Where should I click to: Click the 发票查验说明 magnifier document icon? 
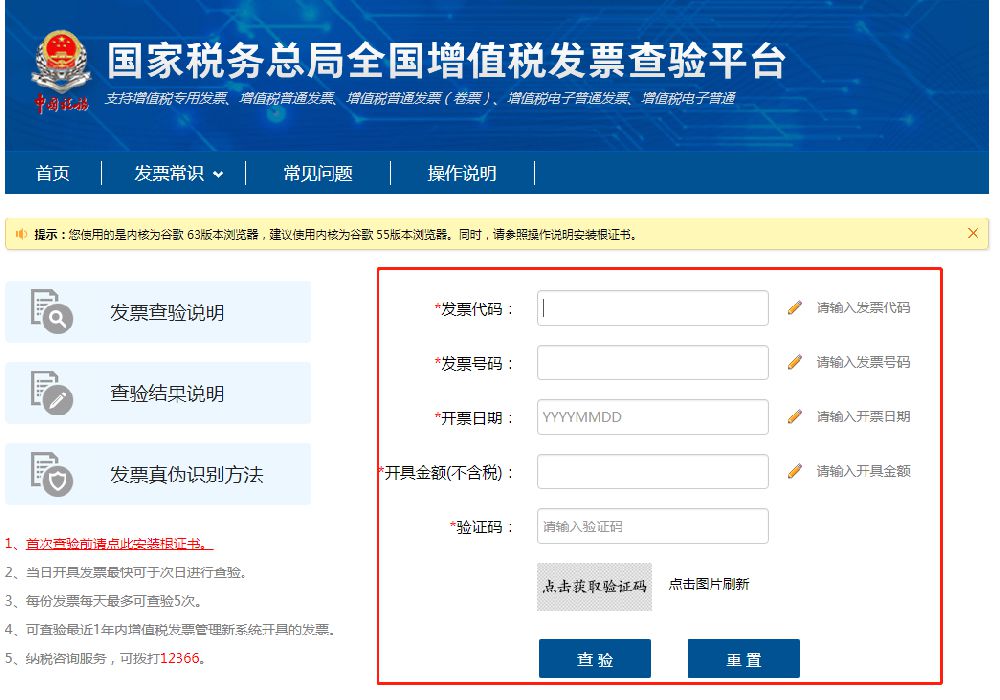coord(51,311)
